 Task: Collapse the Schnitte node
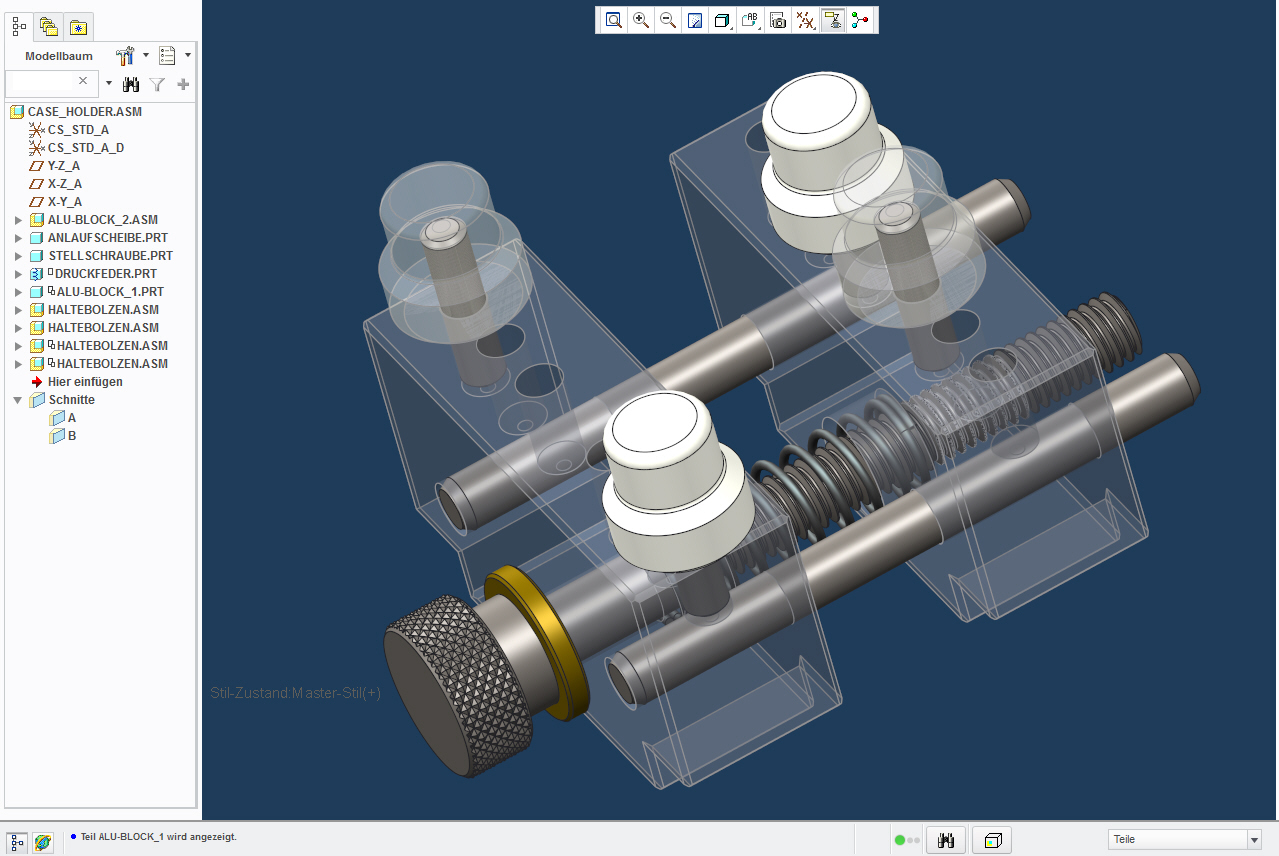pos(17,400)
